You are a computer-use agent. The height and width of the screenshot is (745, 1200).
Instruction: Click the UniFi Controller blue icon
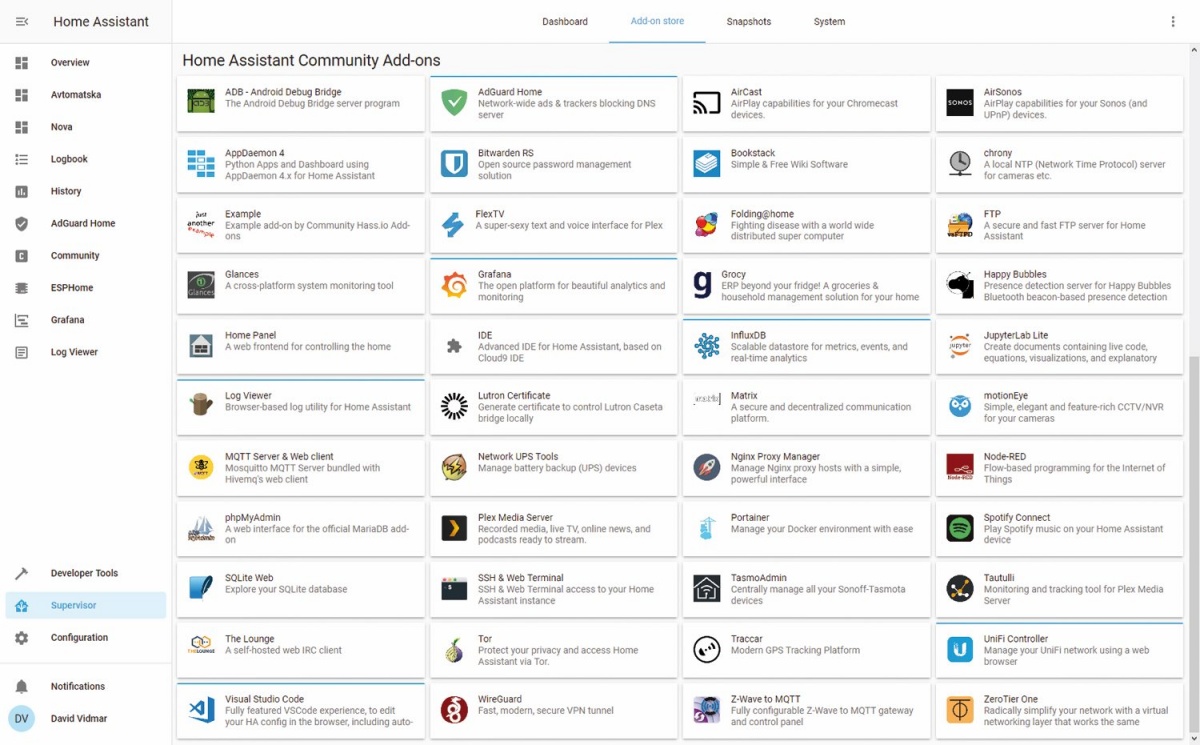[960, 650]
